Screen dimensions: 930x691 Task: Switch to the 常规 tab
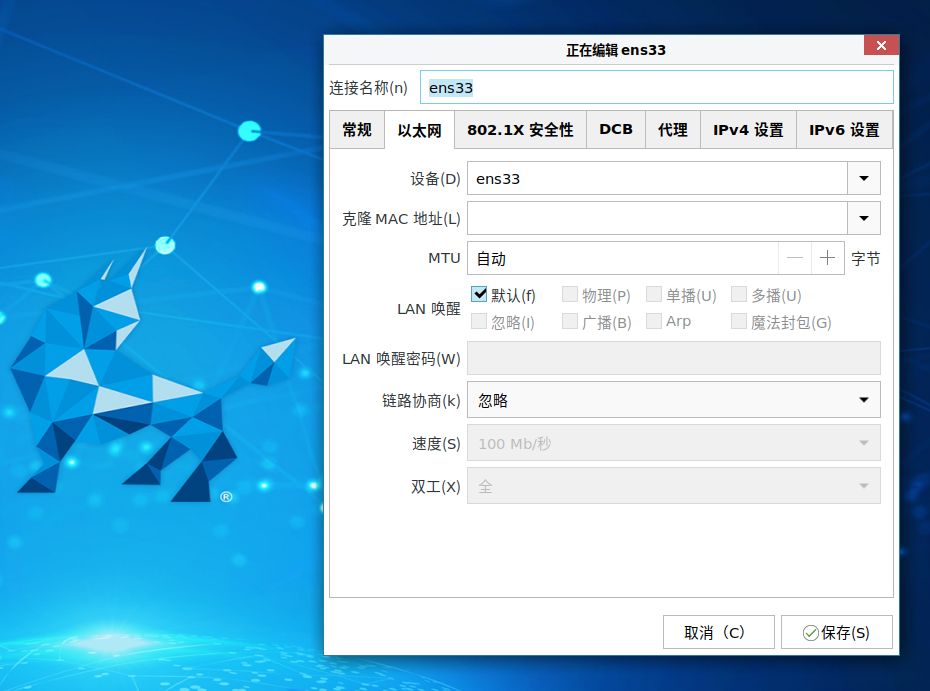(x=357, y=130)
